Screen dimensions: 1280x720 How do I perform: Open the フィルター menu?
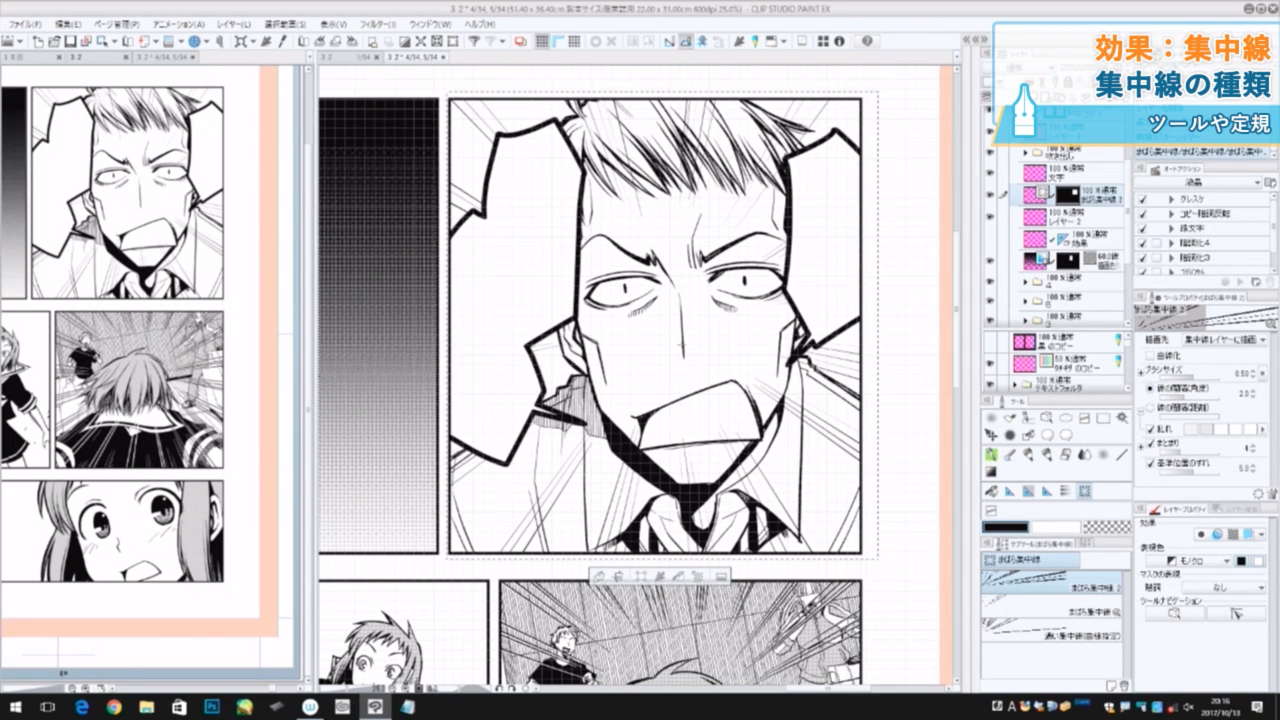[377, 23]
